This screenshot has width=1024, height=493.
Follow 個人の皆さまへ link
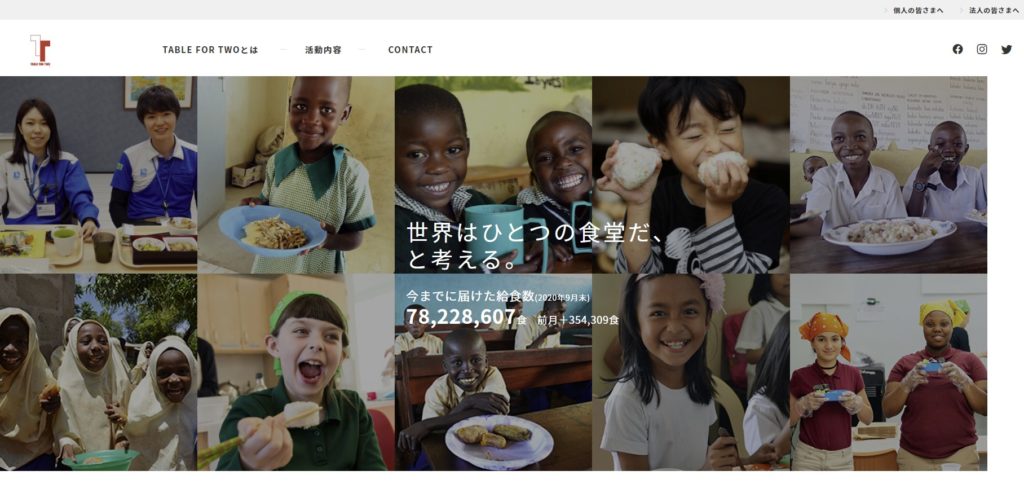(918, 10)
